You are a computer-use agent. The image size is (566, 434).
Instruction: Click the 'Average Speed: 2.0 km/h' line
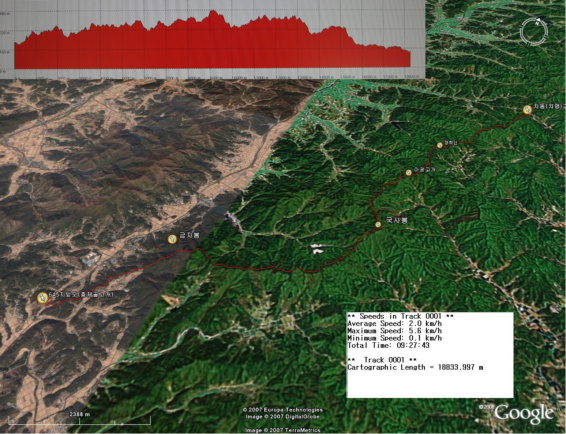(x=394, y=324)
